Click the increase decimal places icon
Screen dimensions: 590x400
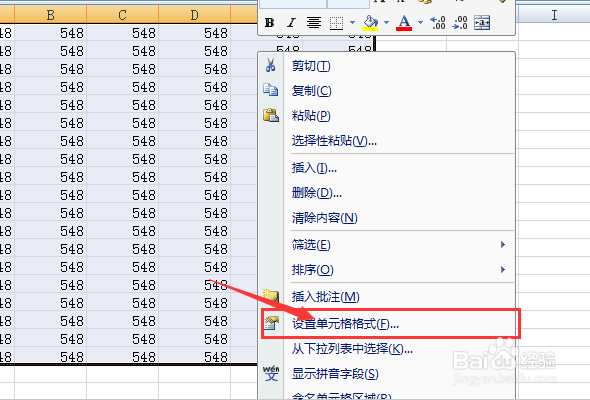[438, 23]
